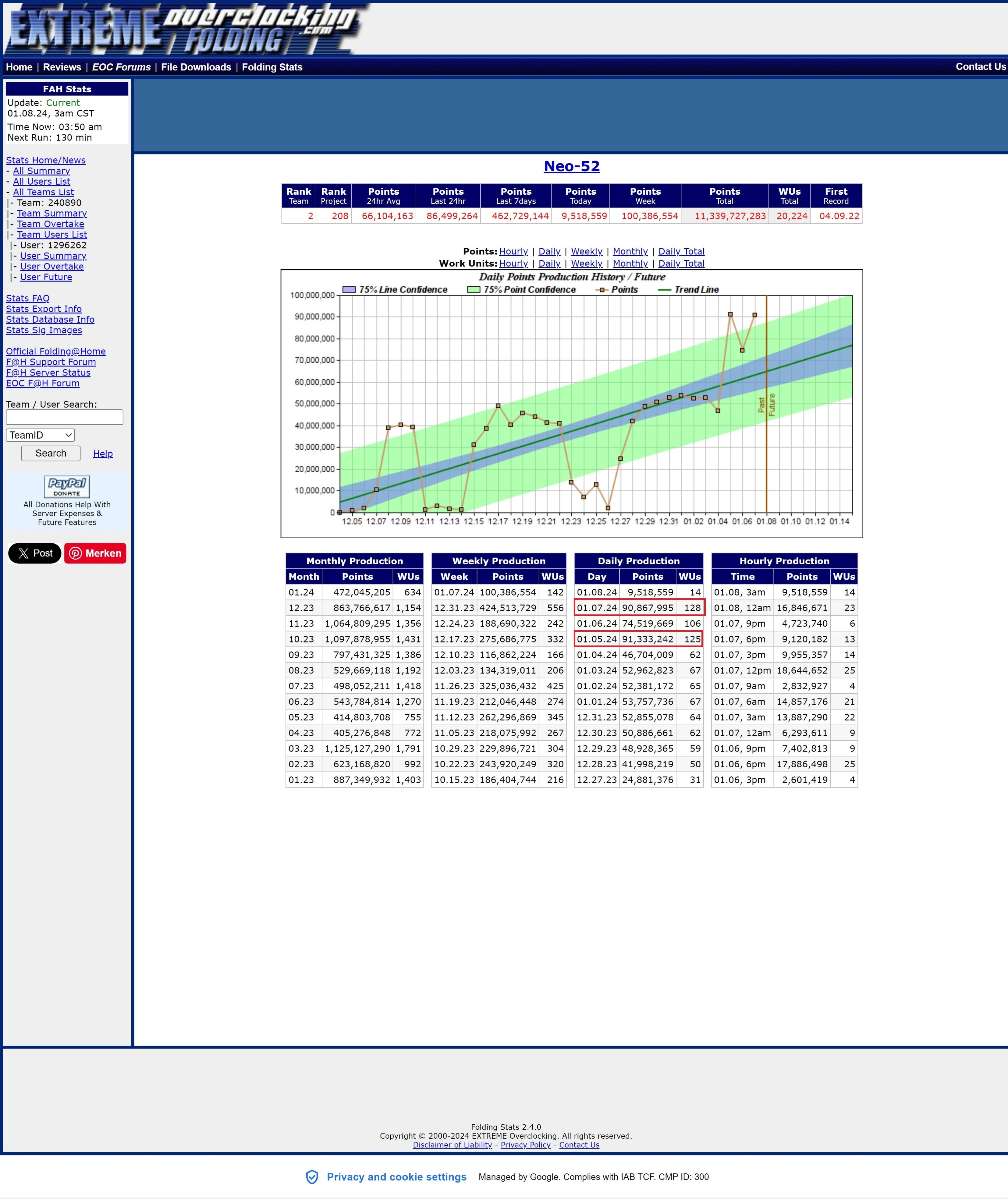Viewport: 1008px width, 1199px height.
Task: Click the 75% Line Confidence legend swatch
Action: pos(349,290)
